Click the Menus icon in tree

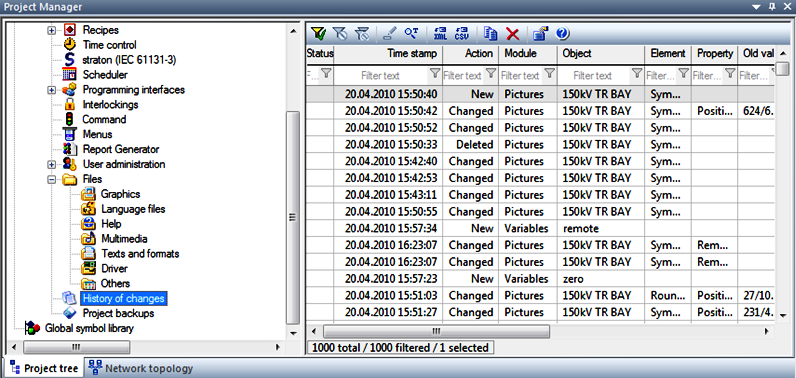tap(69, 134)
